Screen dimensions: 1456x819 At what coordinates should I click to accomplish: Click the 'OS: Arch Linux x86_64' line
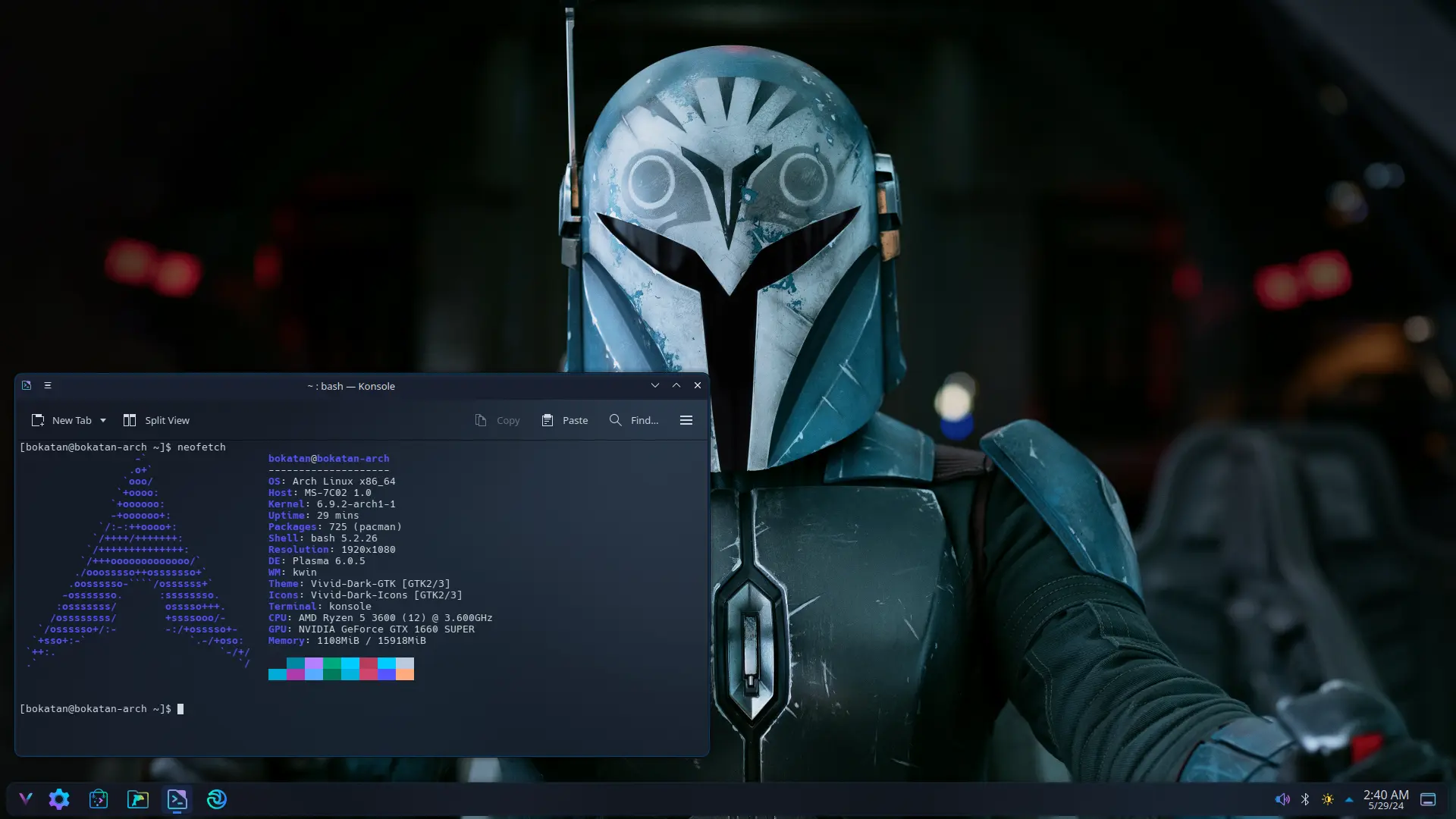click(x=331, y=482)
